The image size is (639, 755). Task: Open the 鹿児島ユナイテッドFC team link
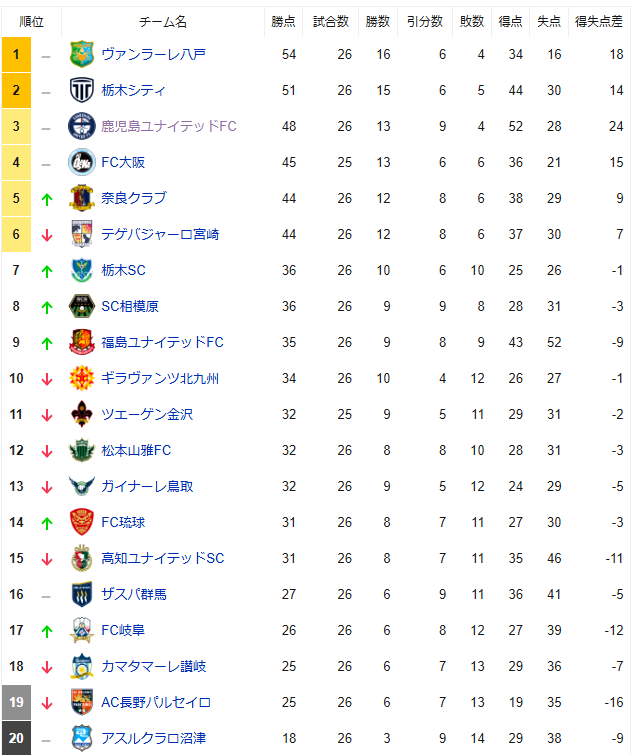coord(169,126)
